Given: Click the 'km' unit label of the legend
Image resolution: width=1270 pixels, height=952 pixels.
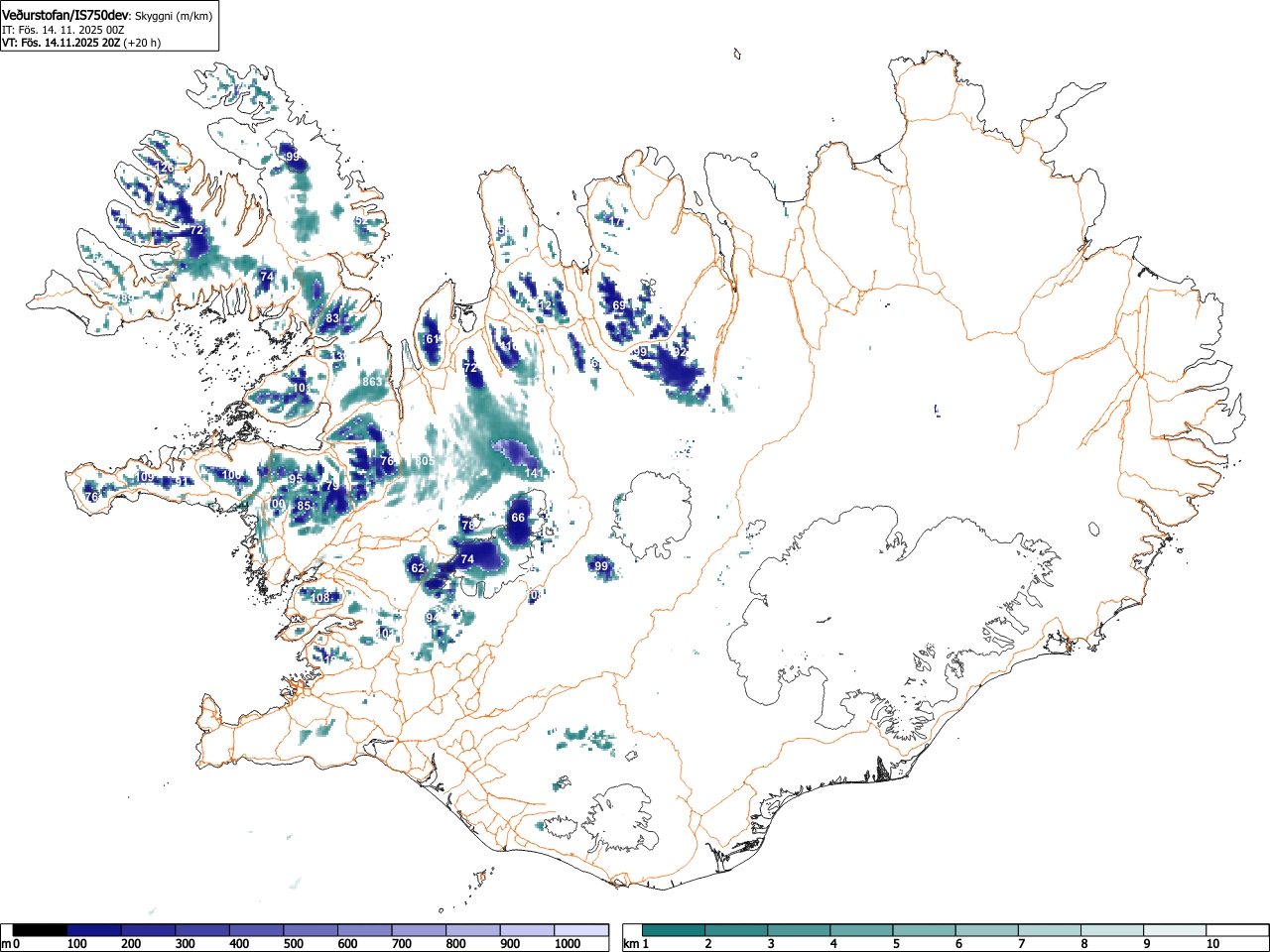Looking at the screenshot, I should pyautogui.click(x=631, y=944).
